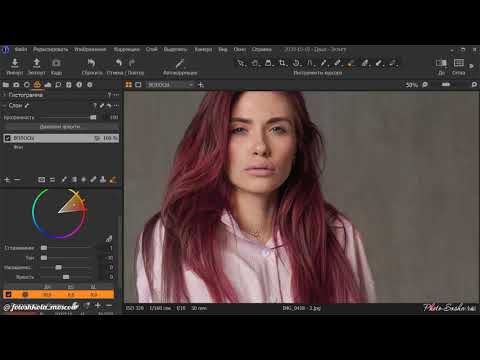Image resolution: width=480 pixels, height=360 pixels.
Task: Click the display mask icon in Layers toolbar
Action: (x=41, y=180)
